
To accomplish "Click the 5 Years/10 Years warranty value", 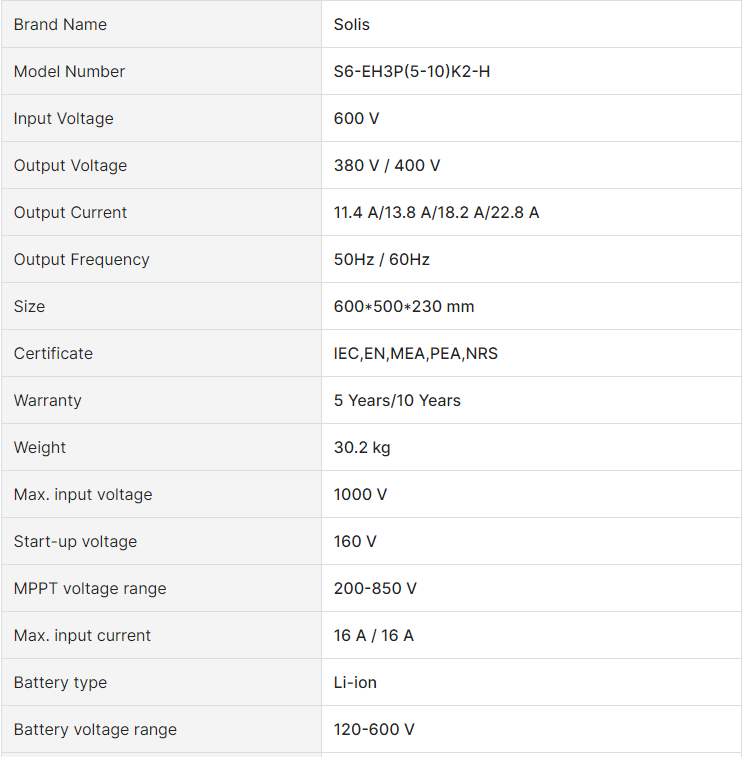I will click(x=397, y=400).
